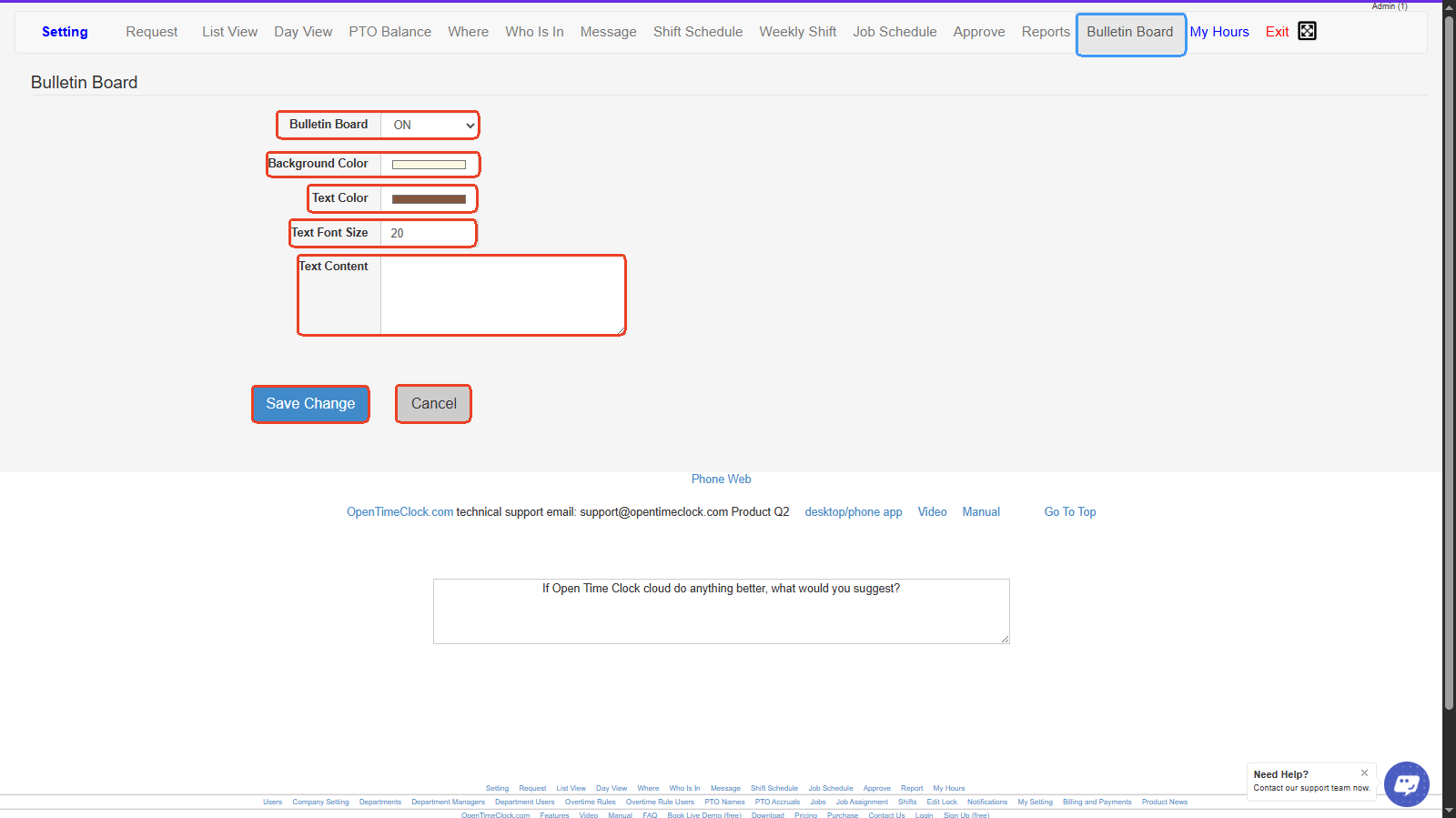Click the Save Change button
1456x818 pixels.
click(x=310, y=404)
